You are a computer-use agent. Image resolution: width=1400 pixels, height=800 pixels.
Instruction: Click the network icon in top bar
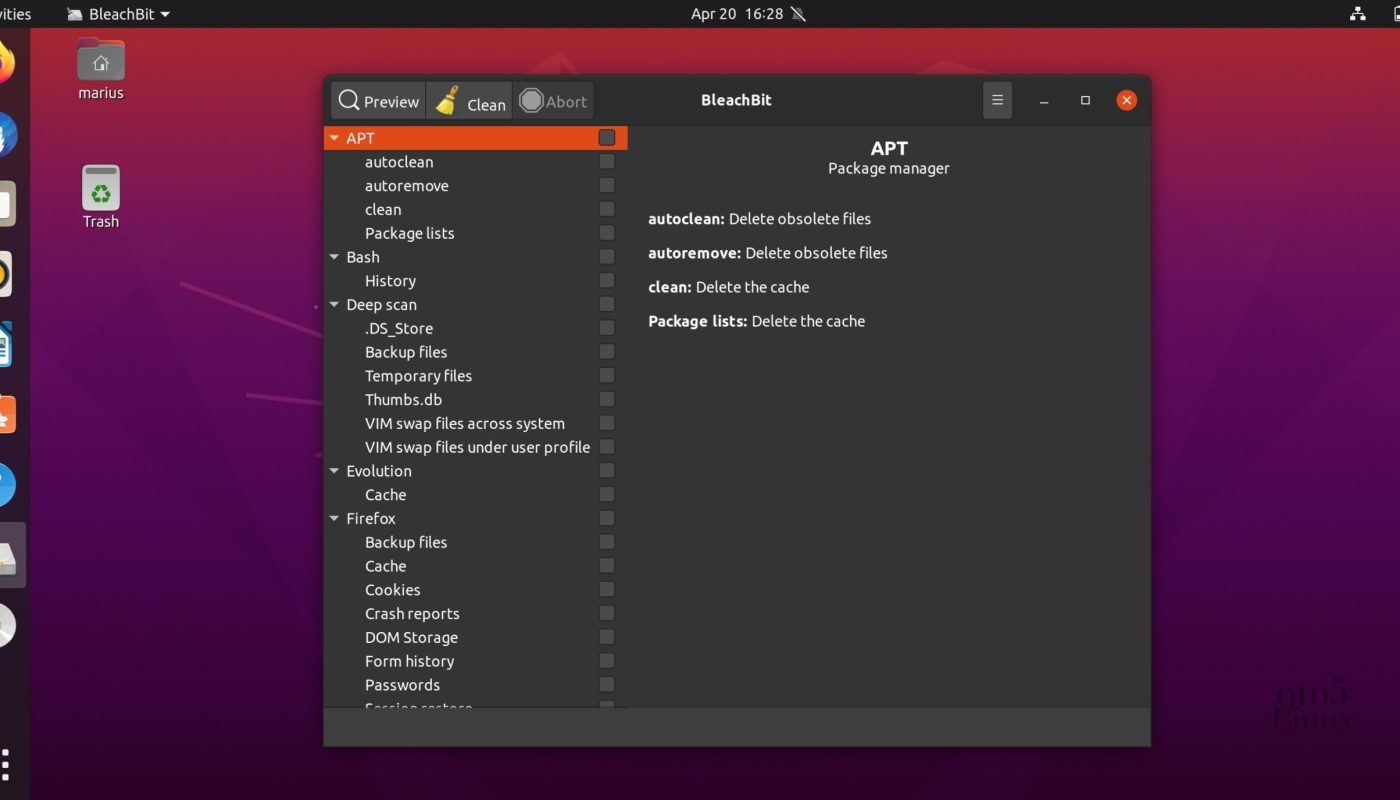coord(1357,14)
